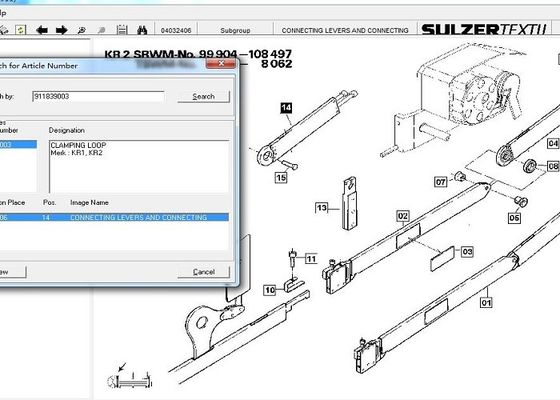
Task: Click the Image Name column header
Action: pyautogui.click(x=89, y=202)
